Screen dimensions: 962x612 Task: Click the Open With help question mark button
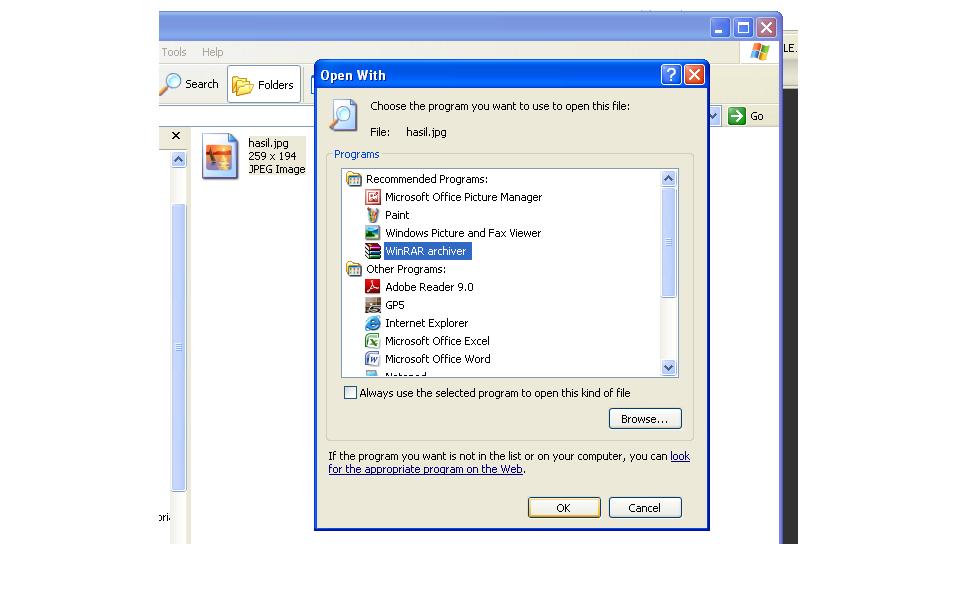671,75
